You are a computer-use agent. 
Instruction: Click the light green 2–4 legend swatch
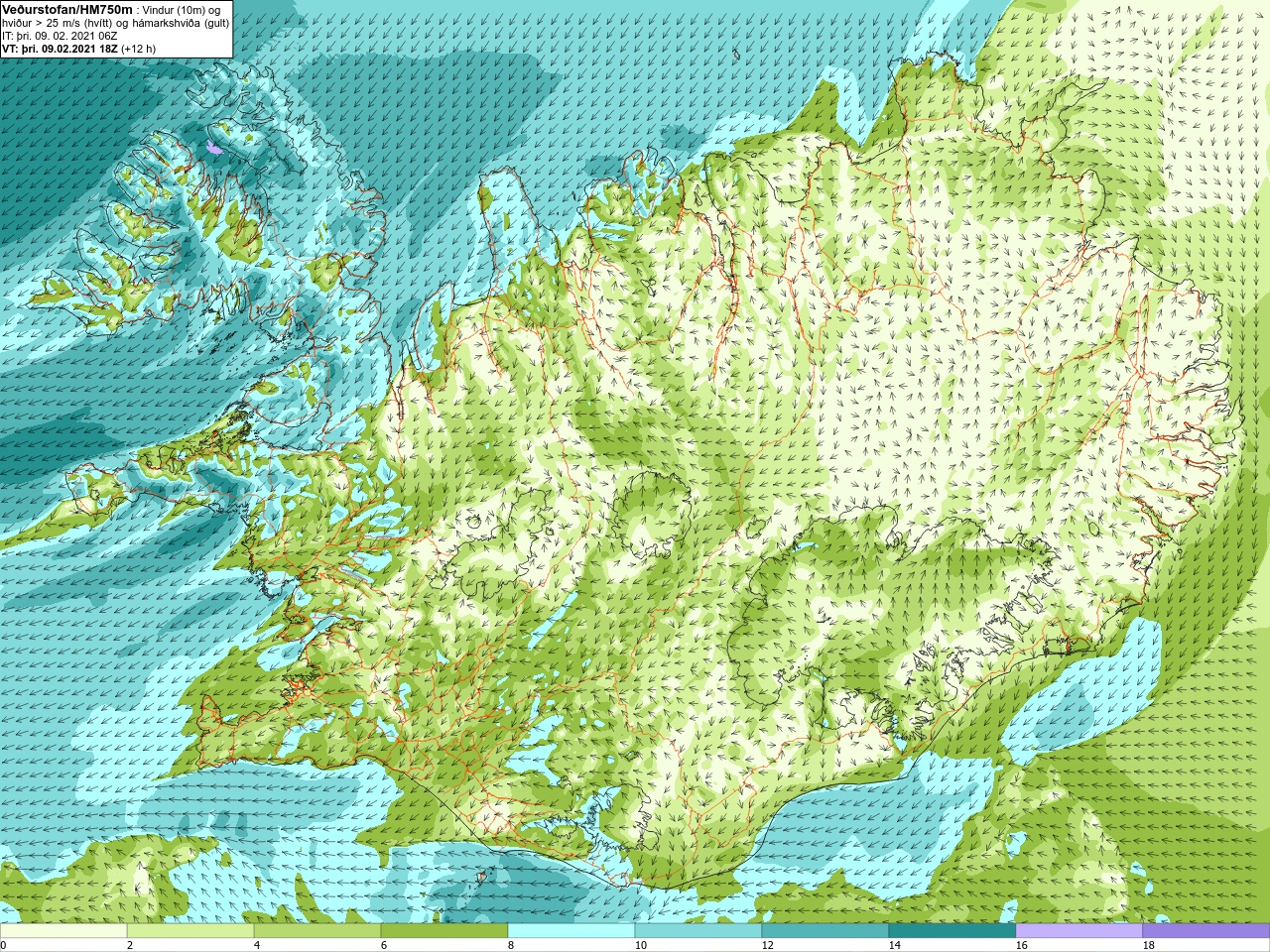tap(190, 931)
